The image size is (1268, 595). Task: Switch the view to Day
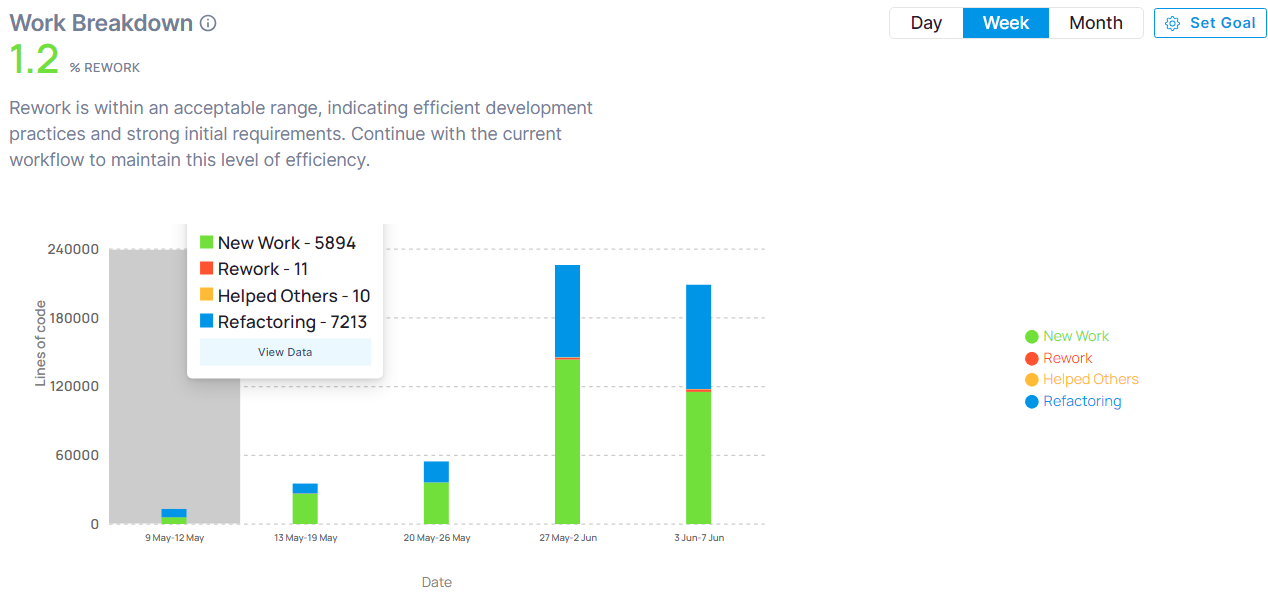pos(926,23)
